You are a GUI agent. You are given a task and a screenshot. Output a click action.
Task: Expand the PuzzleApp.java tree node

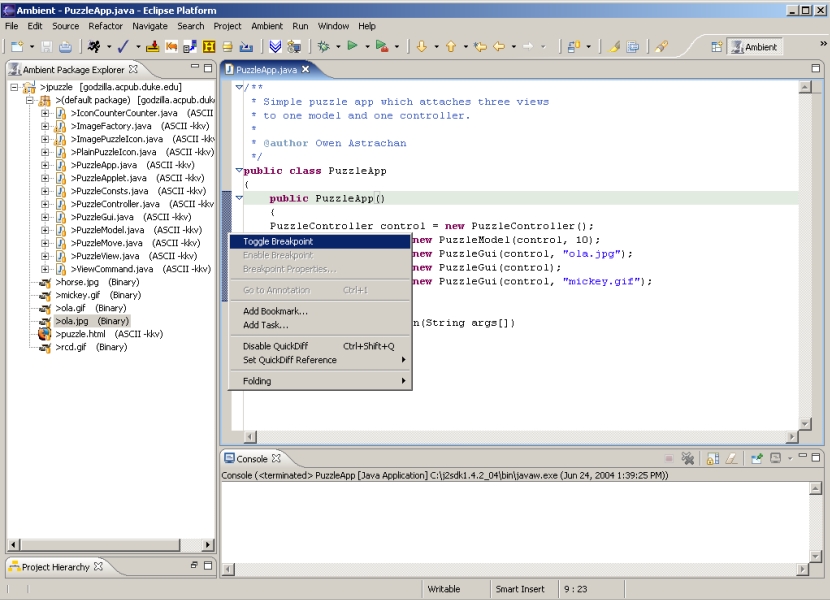pos(45,165)
